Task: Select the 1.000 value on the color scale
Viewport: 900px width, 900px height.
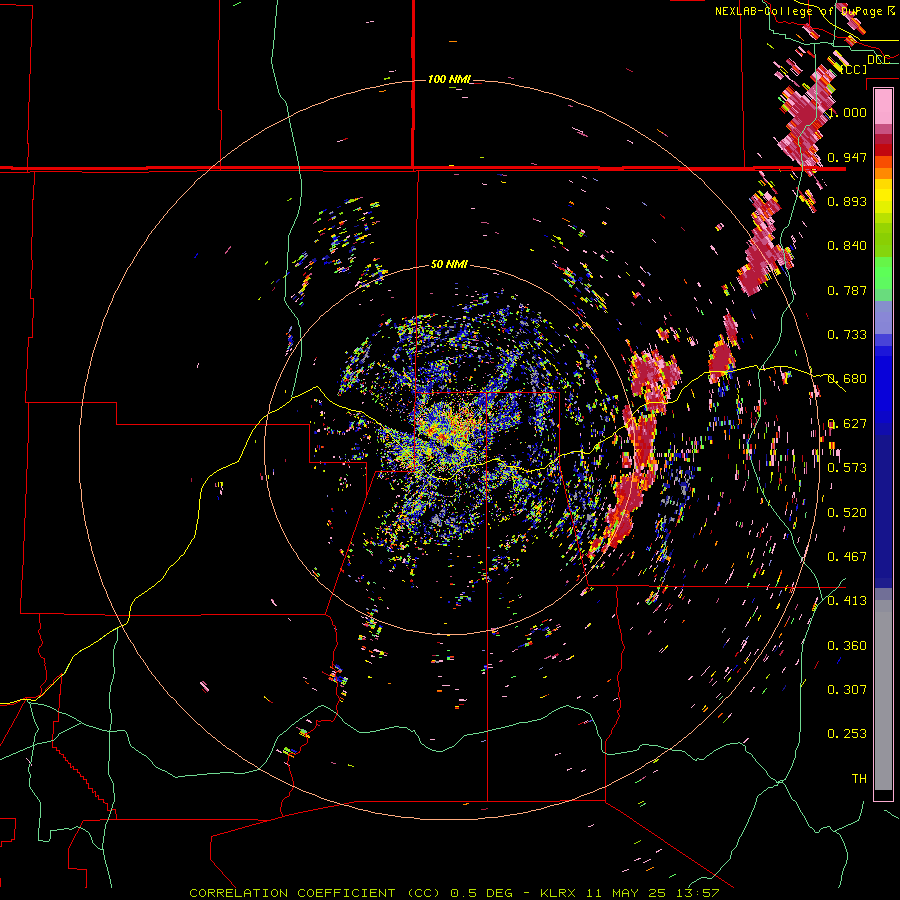Action: coord(847,112)
